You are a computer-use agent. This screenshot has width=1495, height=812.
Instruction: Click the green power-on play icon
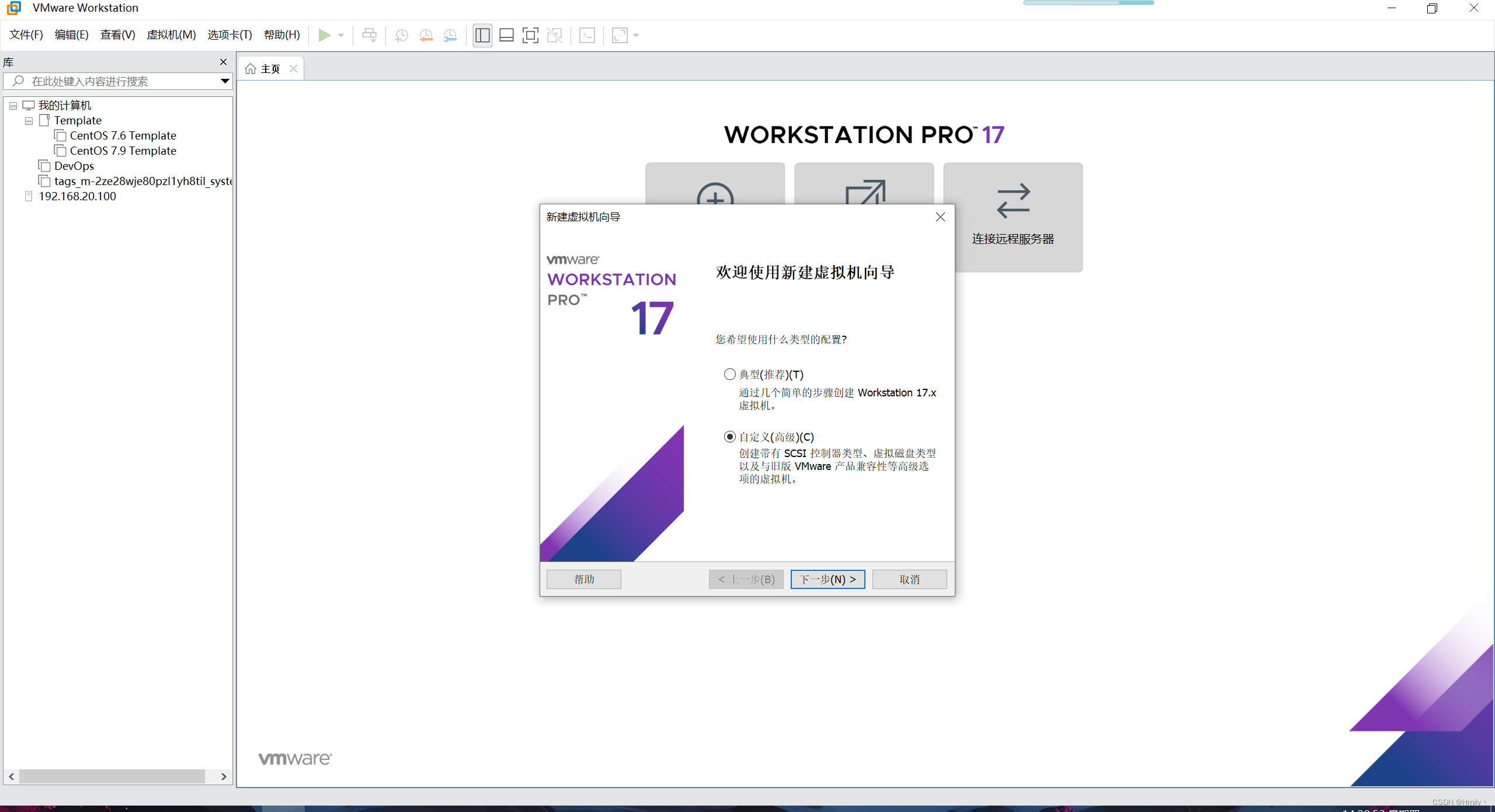click(324, 35)
